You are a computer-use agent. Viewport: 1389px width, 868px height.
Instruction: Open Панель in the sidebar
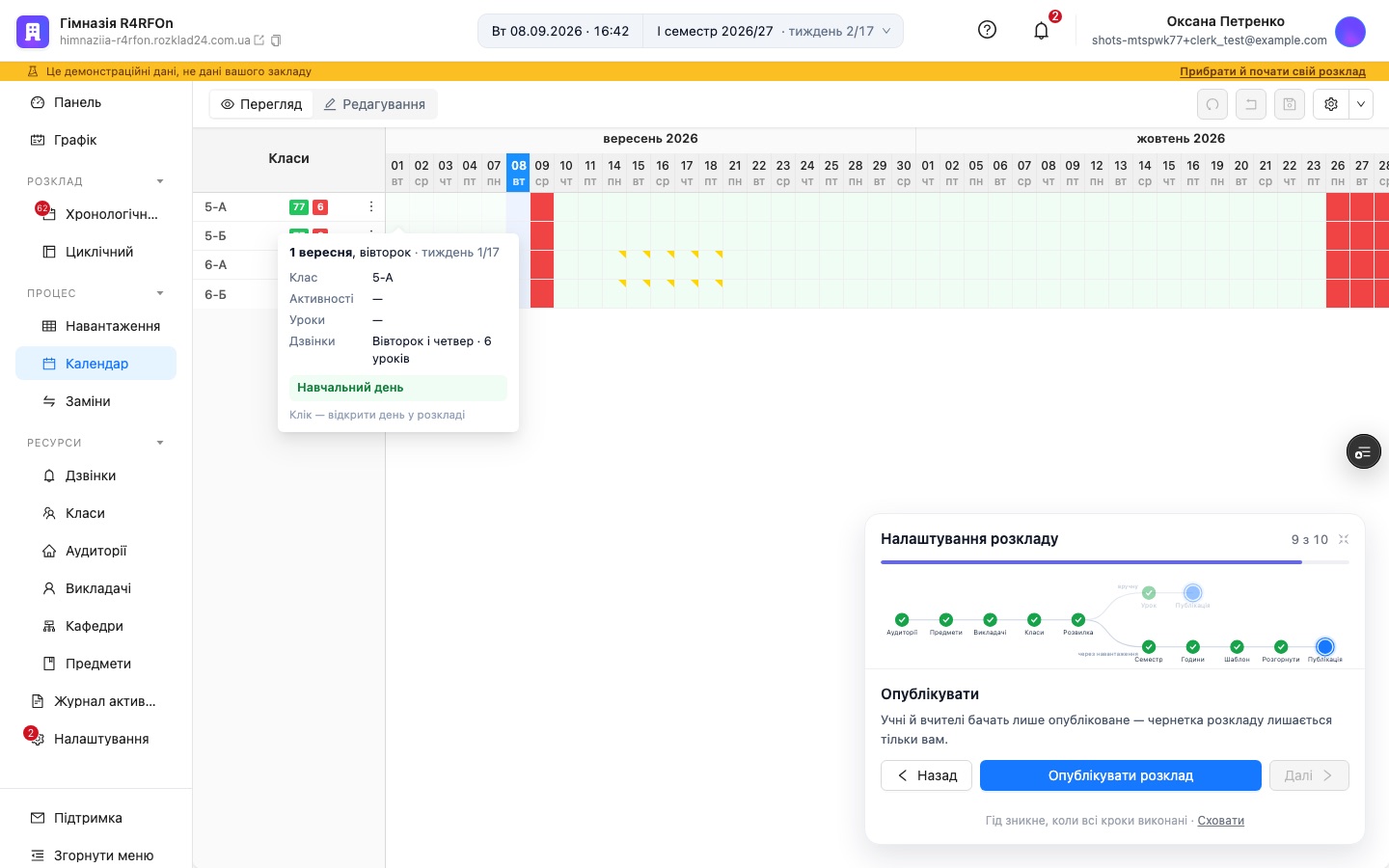pos(95,102)
